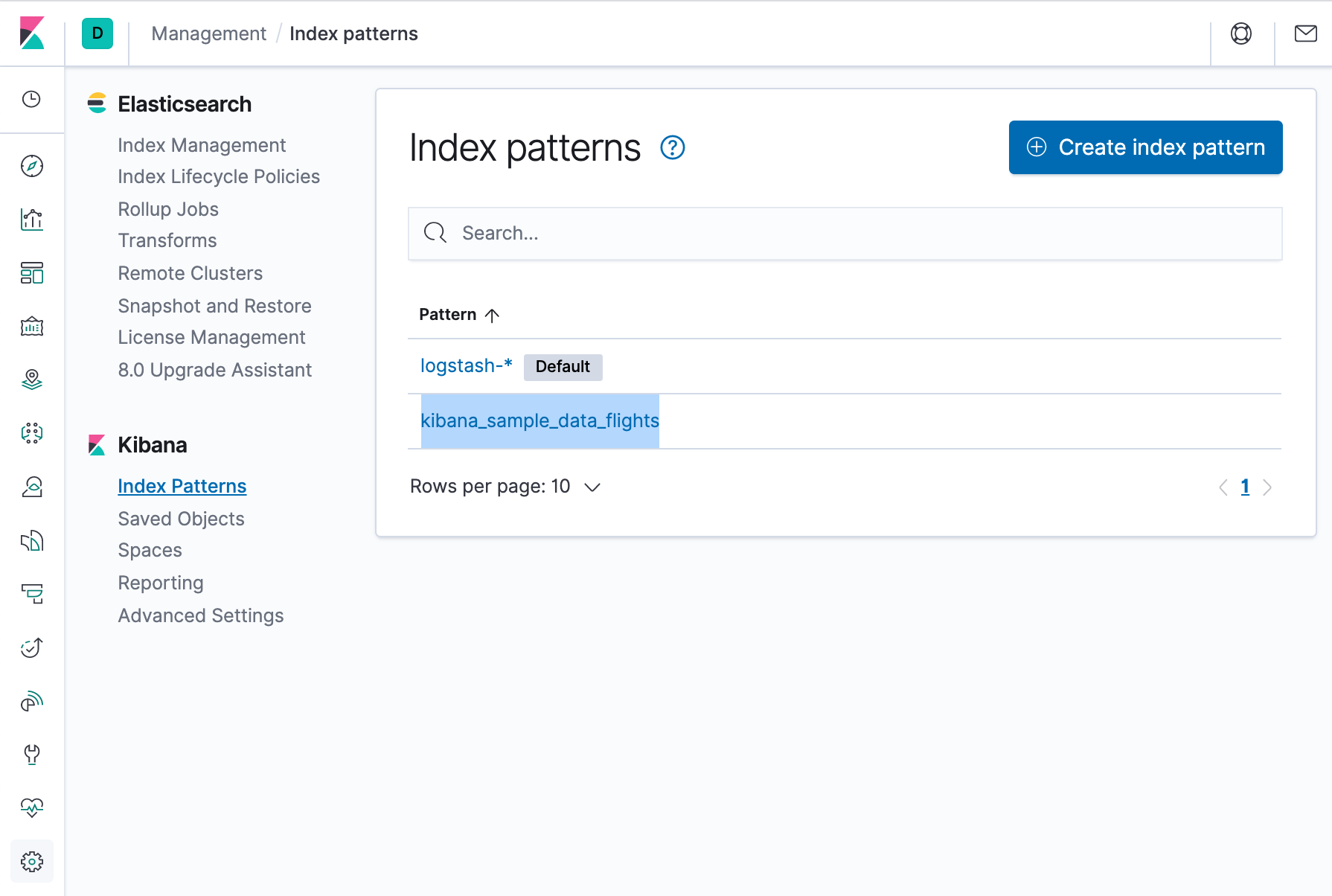Open Management gear icon in sidebar

point(32,861)
